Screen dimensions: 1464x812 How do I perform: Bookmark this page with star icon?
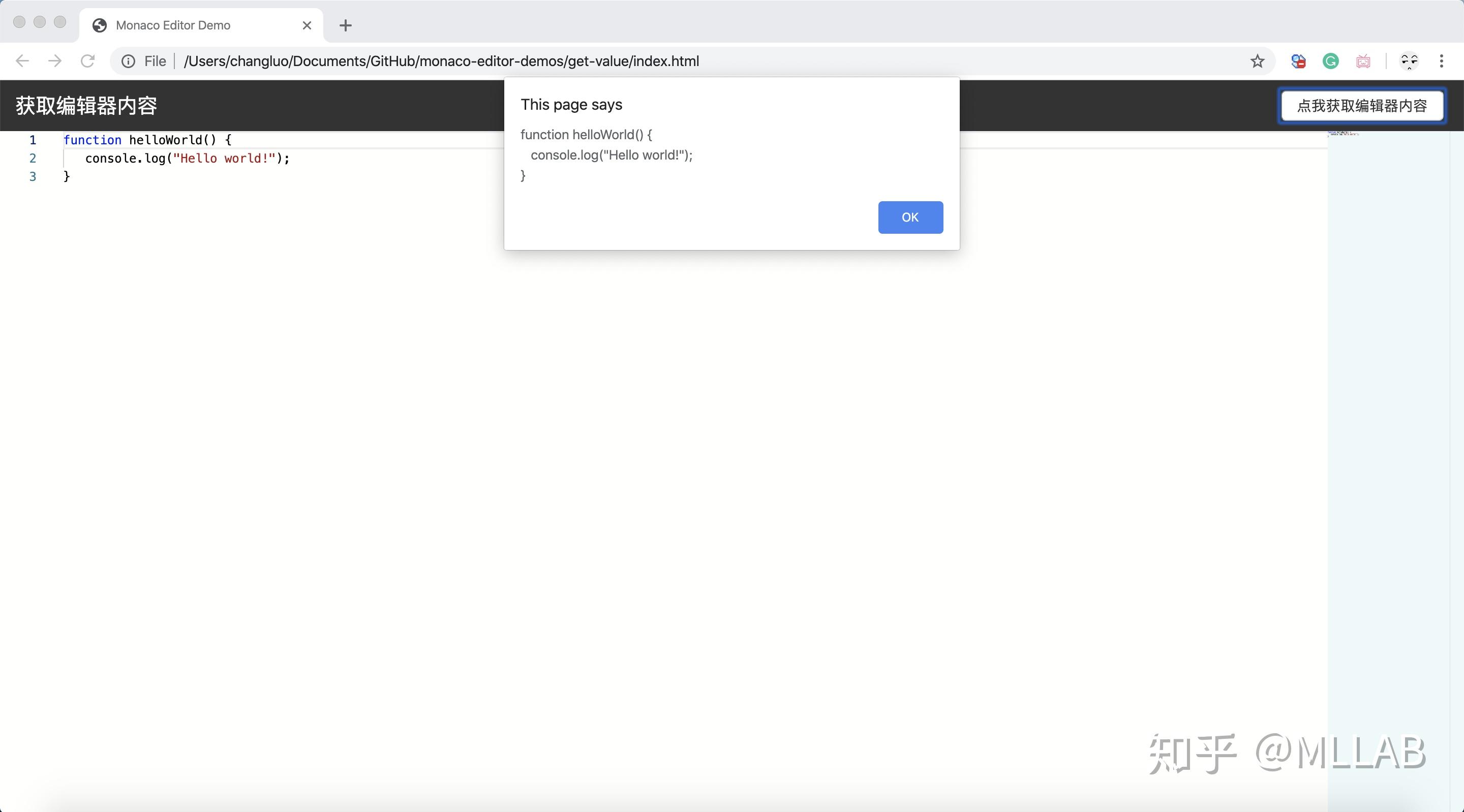coord(1257,61)
